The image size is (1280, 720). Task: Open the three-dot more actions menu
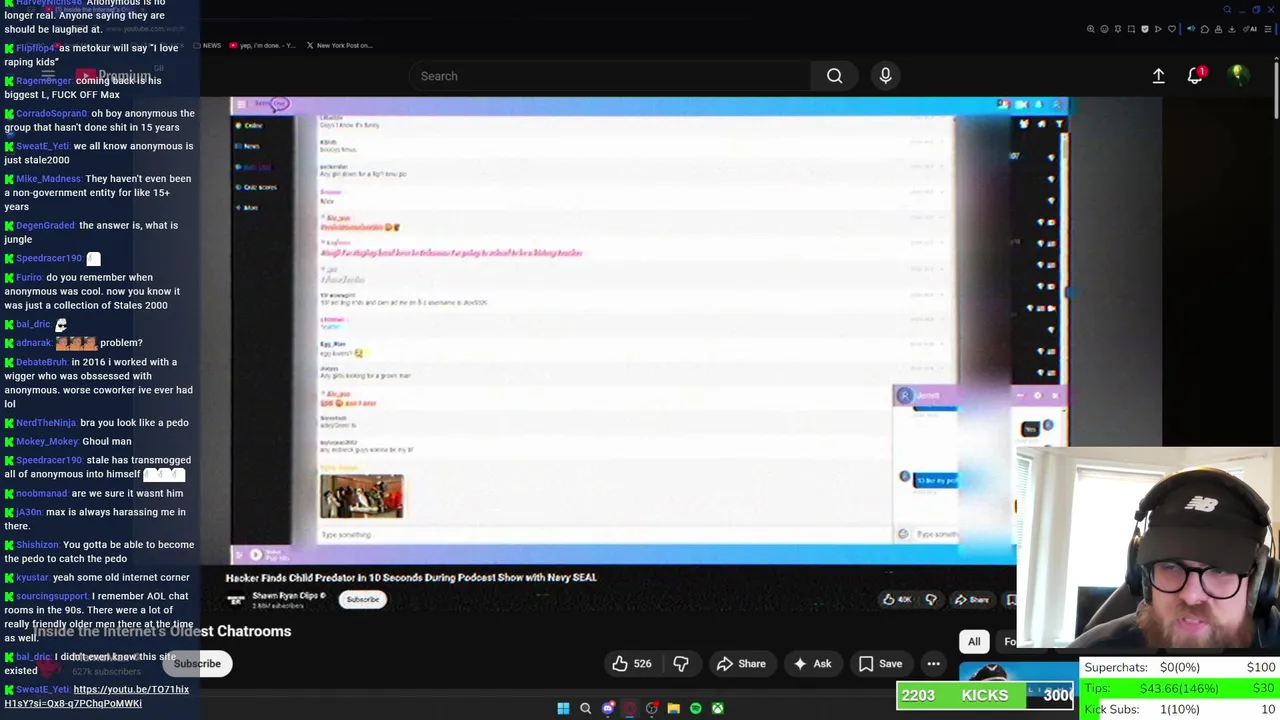click(x=933, y=664)
